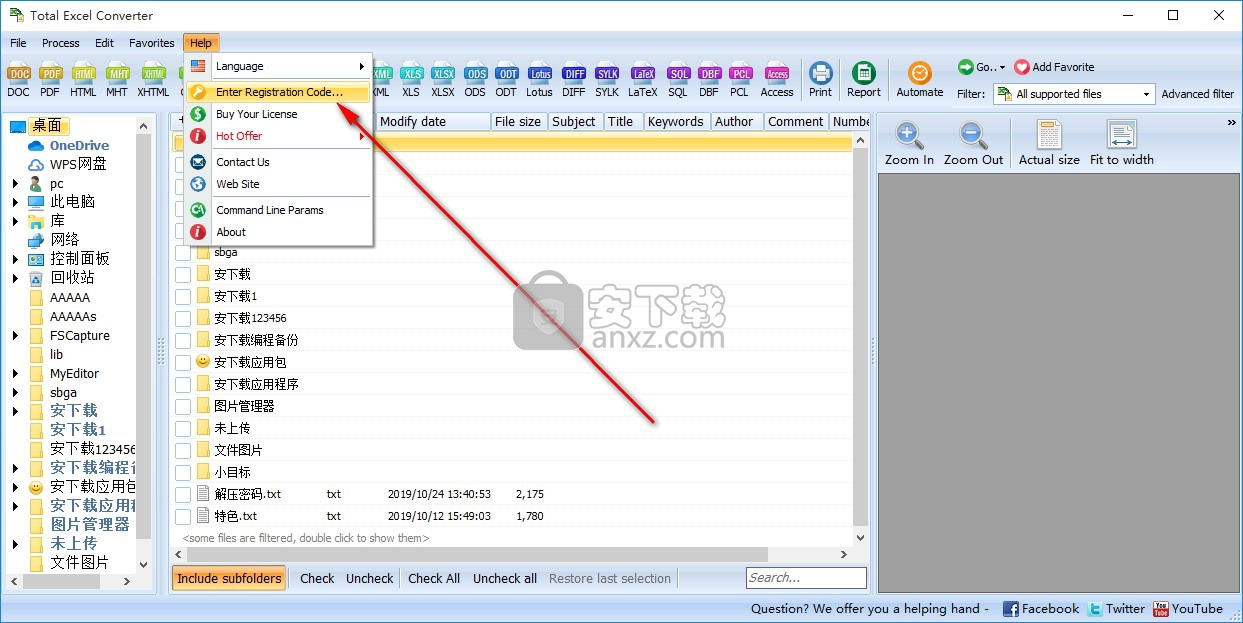Convert to XLS format icon
1243x623 pixels.
[x=411, y=80]
